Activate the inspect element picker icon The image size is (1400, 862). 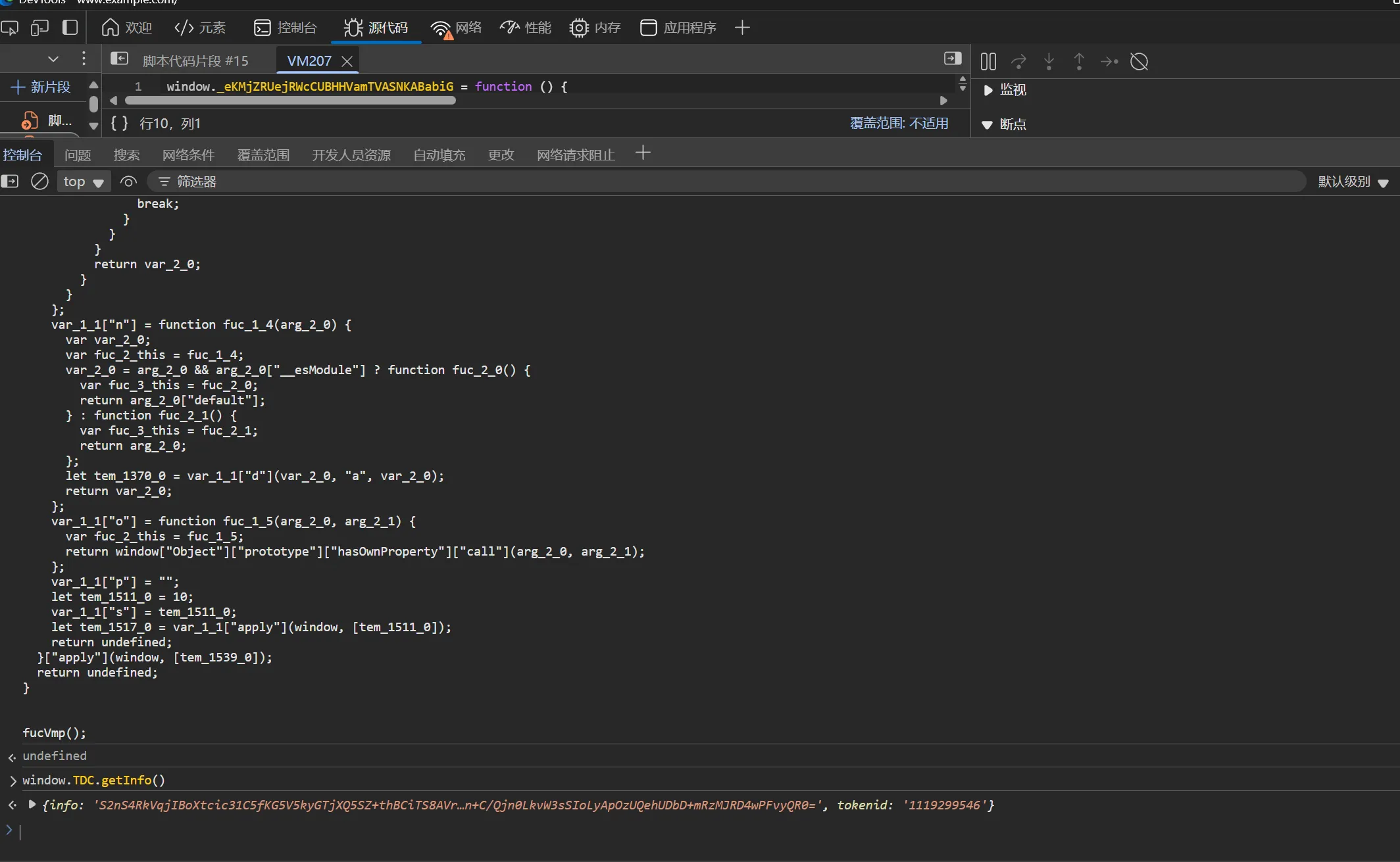tap(9, 28)
